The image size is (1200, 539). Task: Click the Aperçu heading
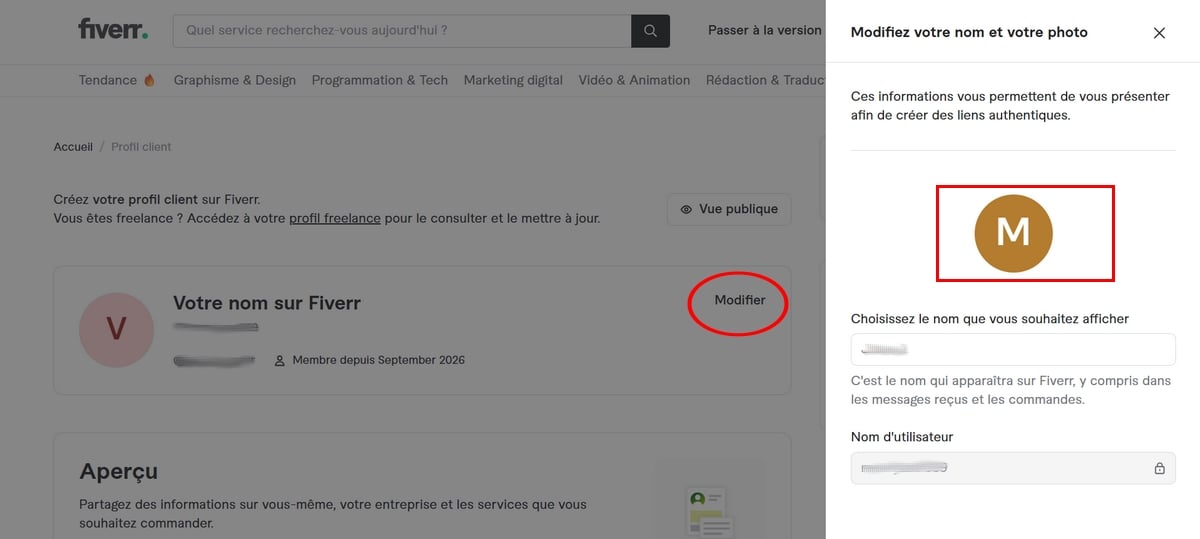tap(118, 472)
